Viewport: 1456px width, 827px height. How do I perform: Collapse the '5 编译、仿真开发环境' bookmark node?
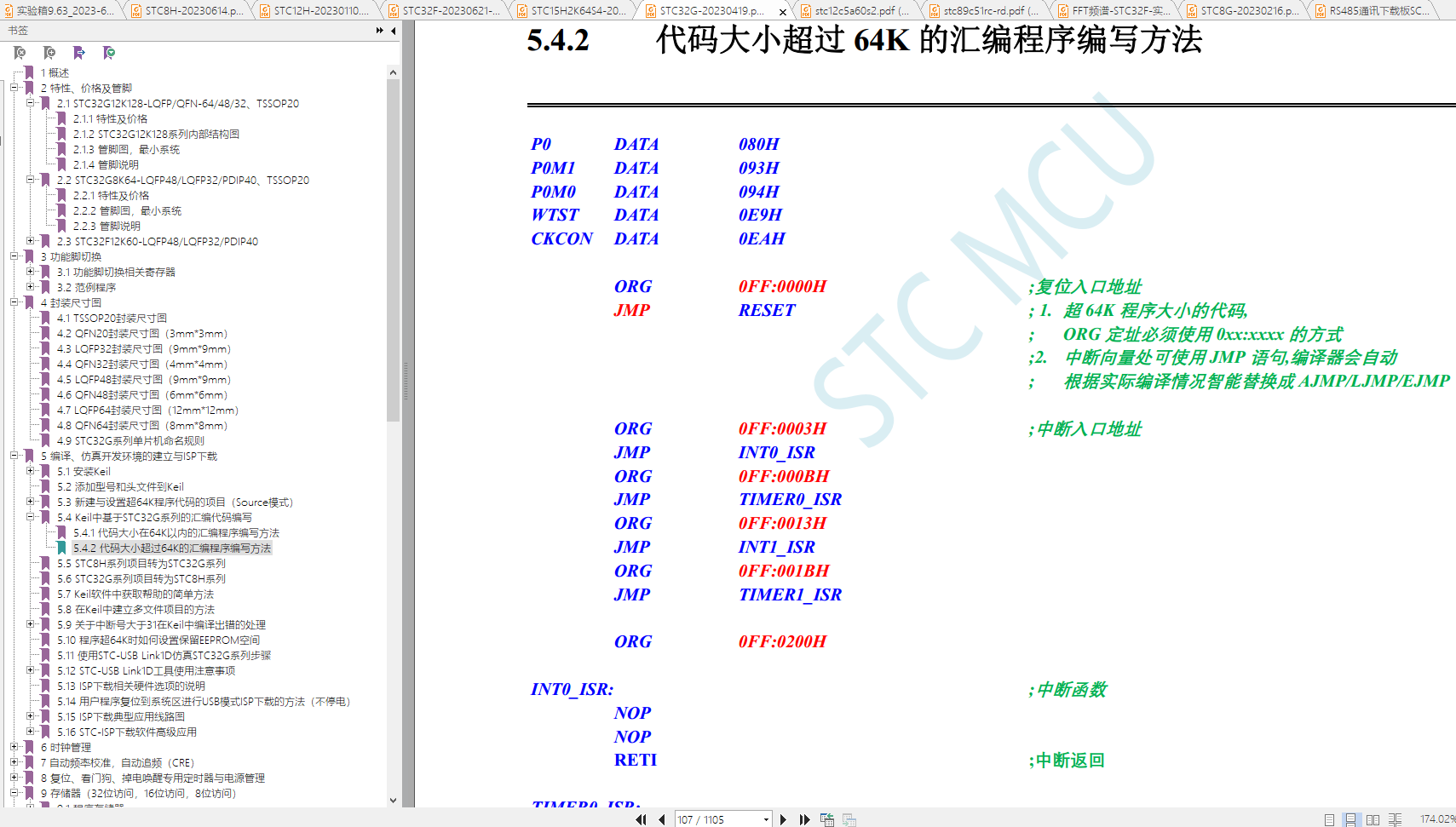[x=14, y=456]
